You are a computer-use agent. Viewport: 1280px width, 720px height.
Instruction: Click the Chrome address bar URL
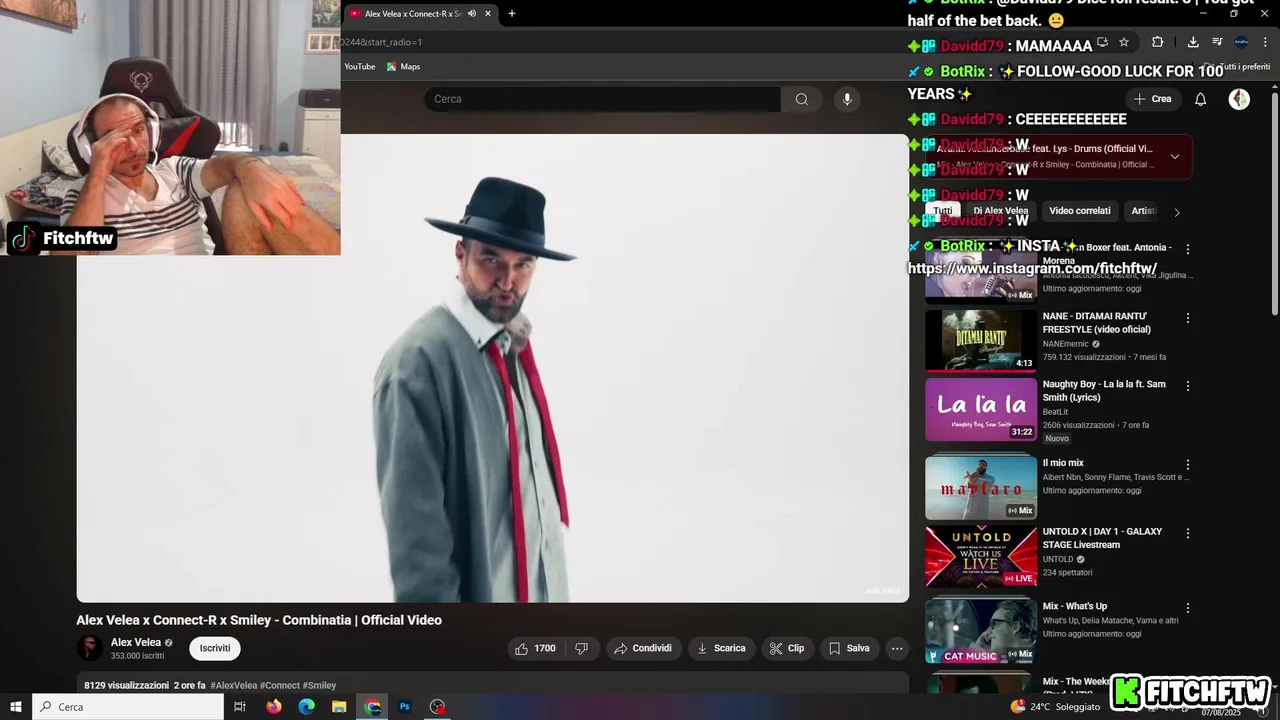(381, 42)
